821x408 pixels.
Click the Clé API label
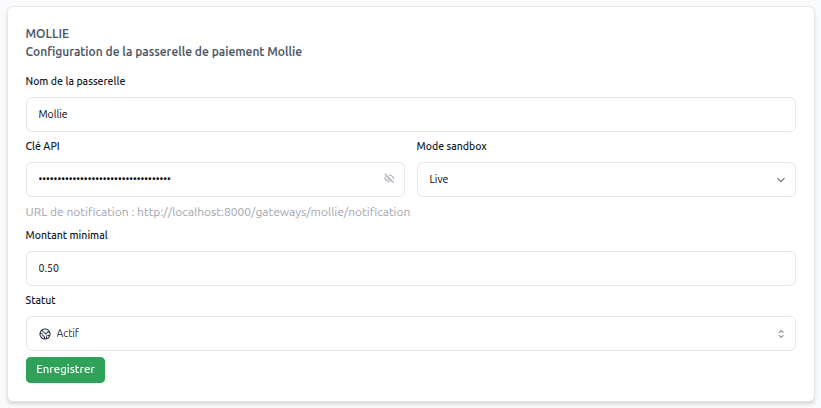[44, 146]
